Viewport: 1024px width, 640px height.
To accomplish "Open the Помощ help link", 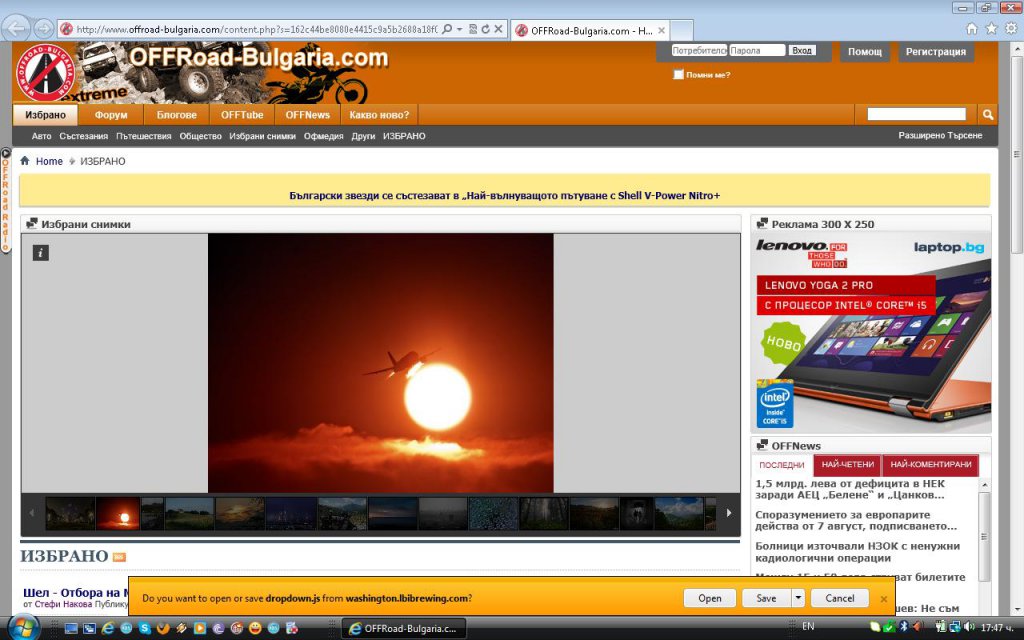I will (x=865, y=52).
